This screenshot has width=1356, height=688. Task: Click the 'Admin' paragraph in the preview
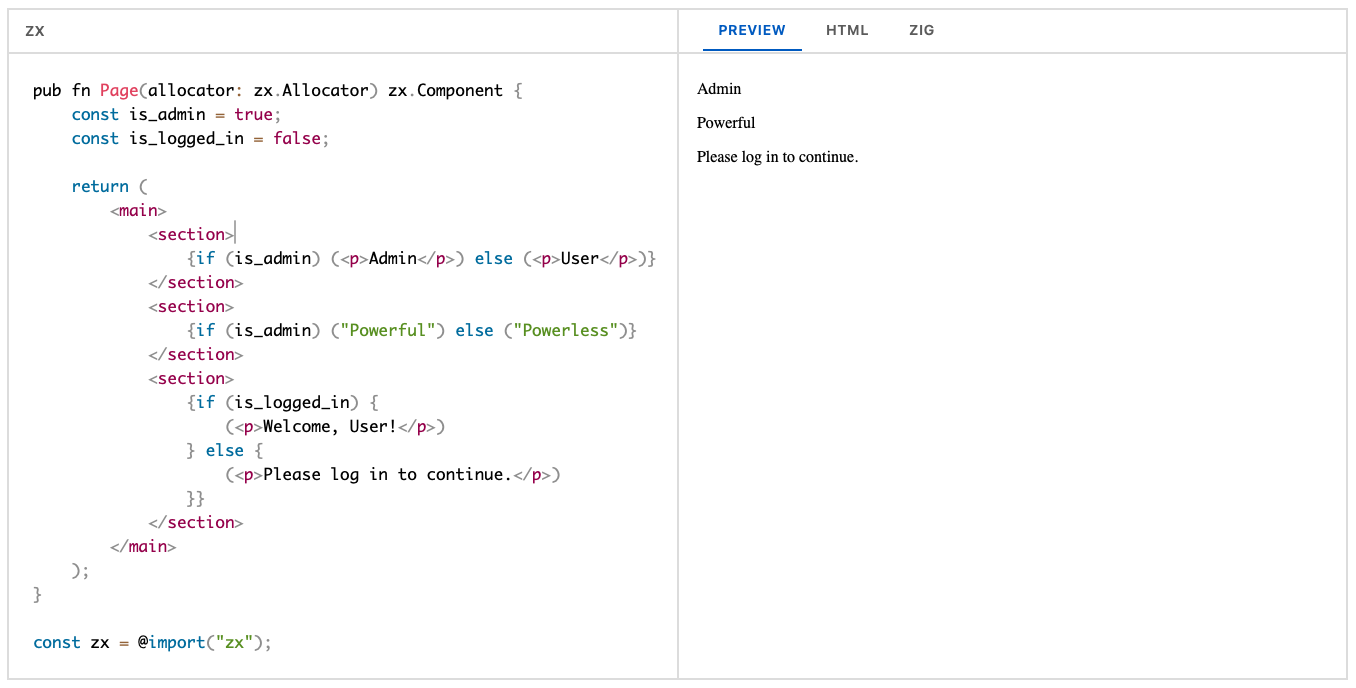(719, 89)
